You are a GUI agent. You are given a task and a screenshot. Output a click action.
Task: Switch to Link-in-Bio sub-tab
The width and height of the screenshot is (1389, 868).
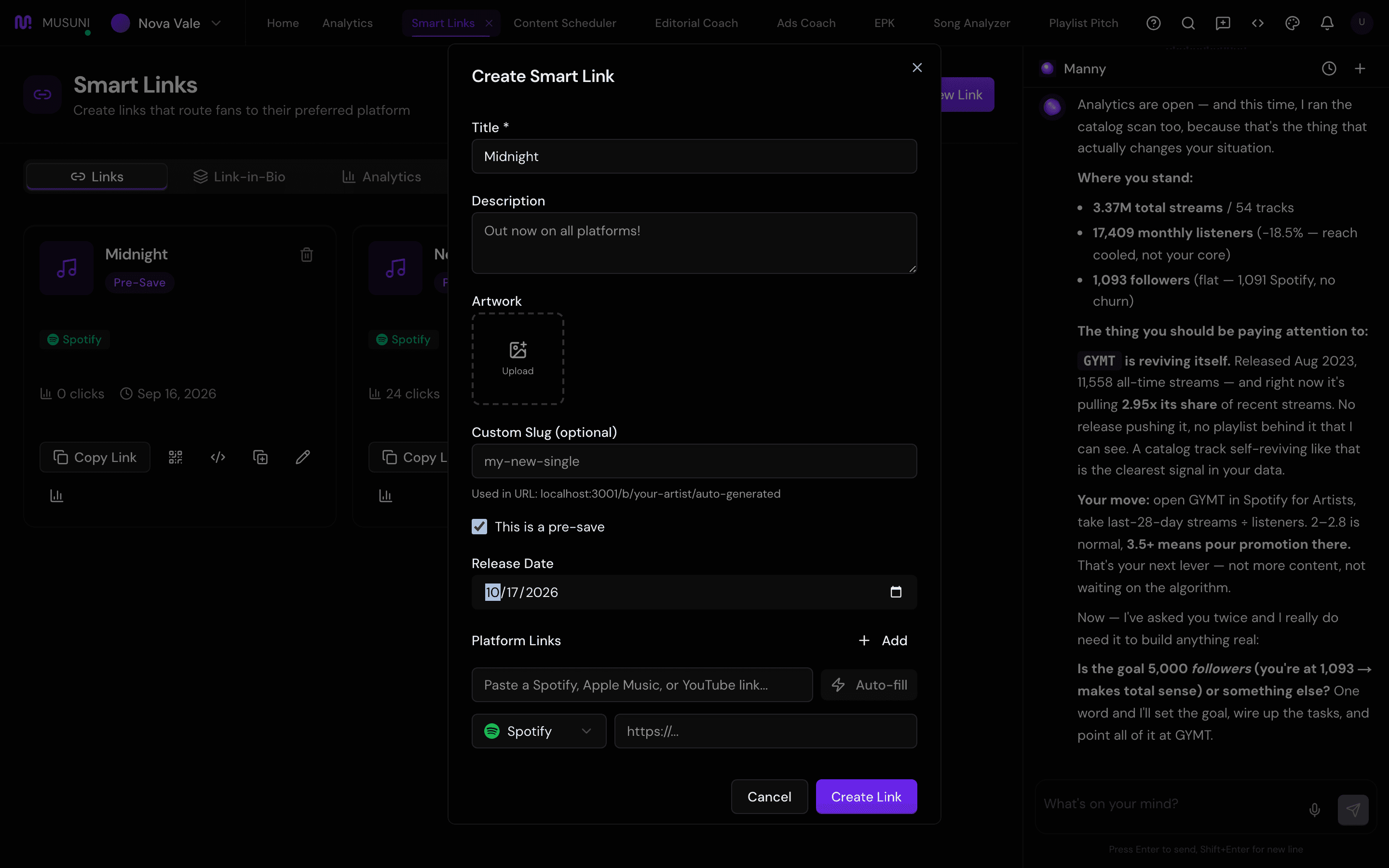coord(239,177)
